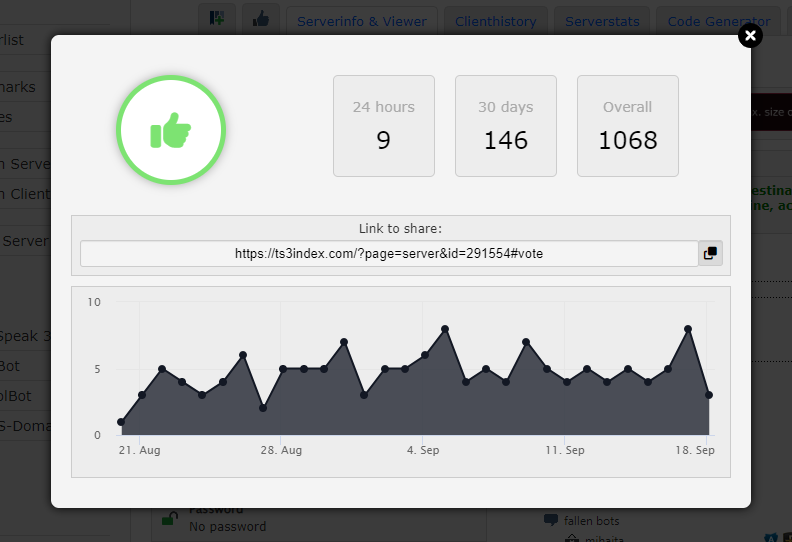Click the thumbs-up tab icon in top bar
The image size is (792, 542).
click(260, 20)
